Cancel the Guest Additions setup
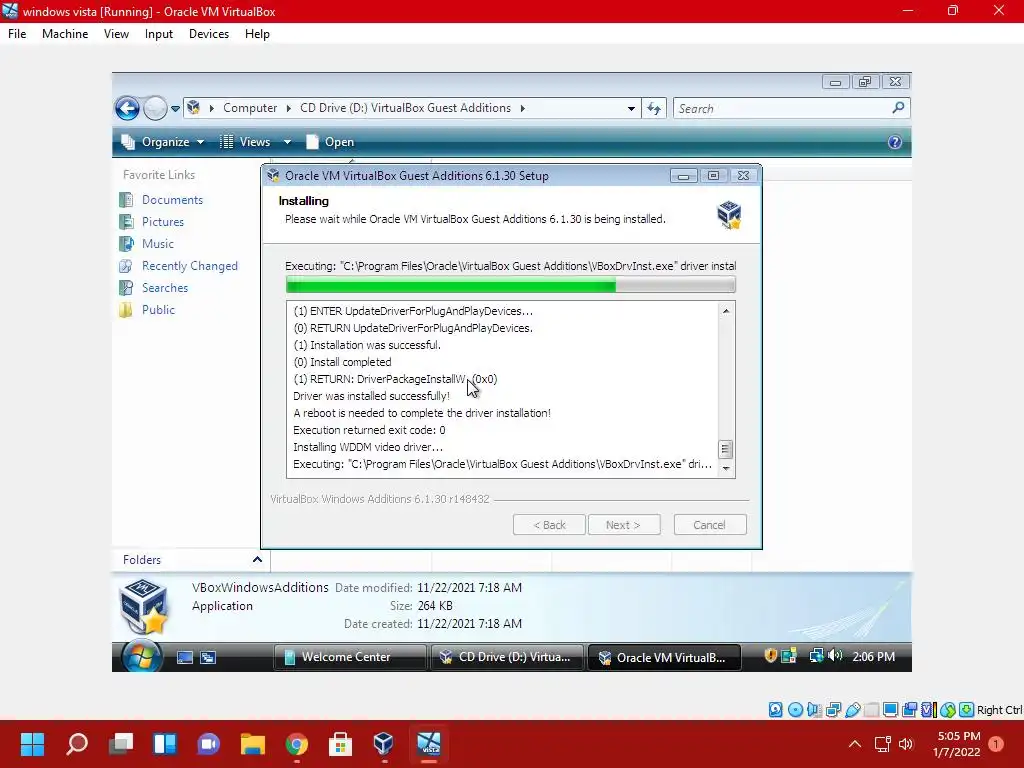The image size is (1024, 768). tap(710, 524)
